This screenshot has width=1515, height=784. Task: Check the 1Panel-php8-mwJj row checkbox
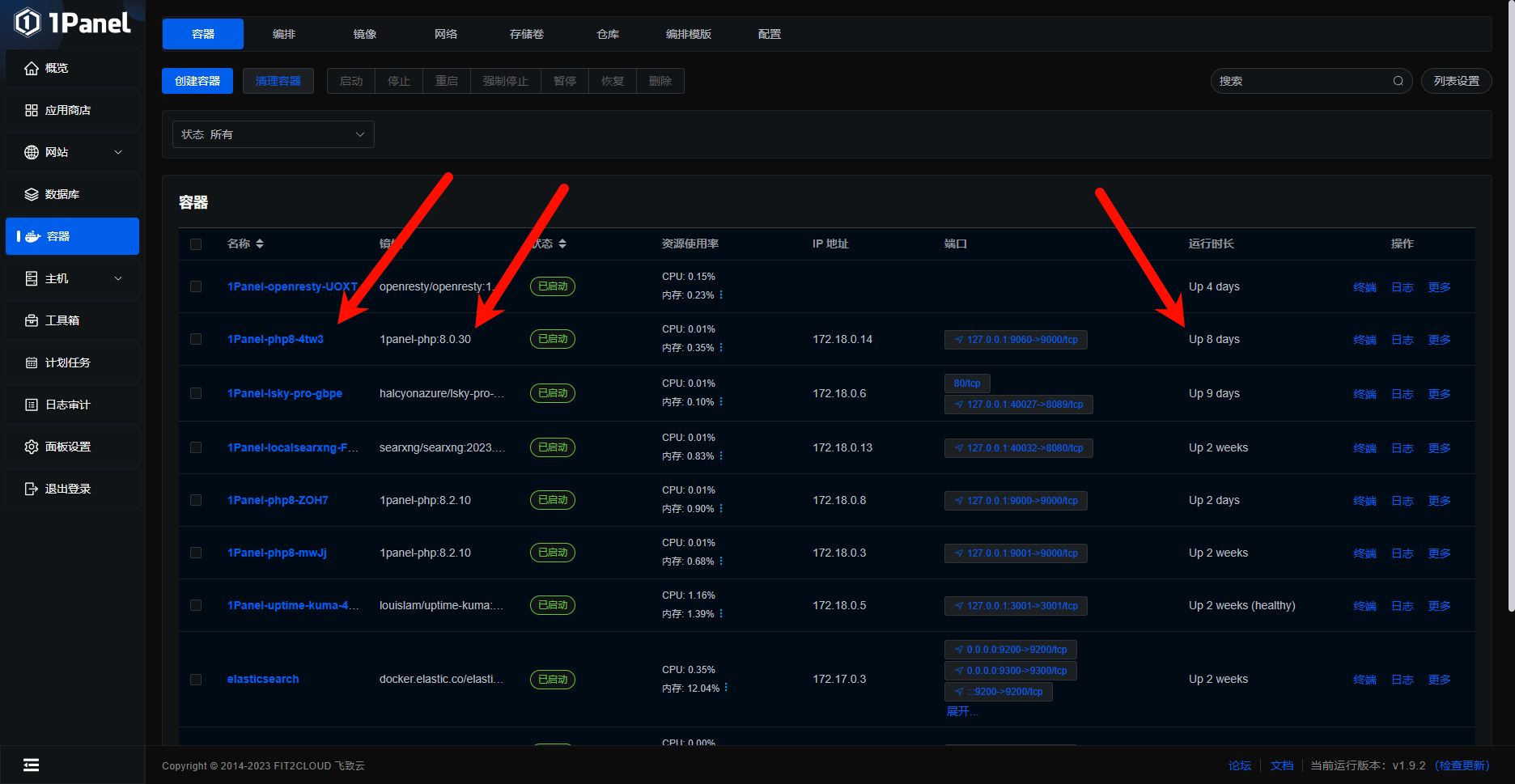point(196,553)
